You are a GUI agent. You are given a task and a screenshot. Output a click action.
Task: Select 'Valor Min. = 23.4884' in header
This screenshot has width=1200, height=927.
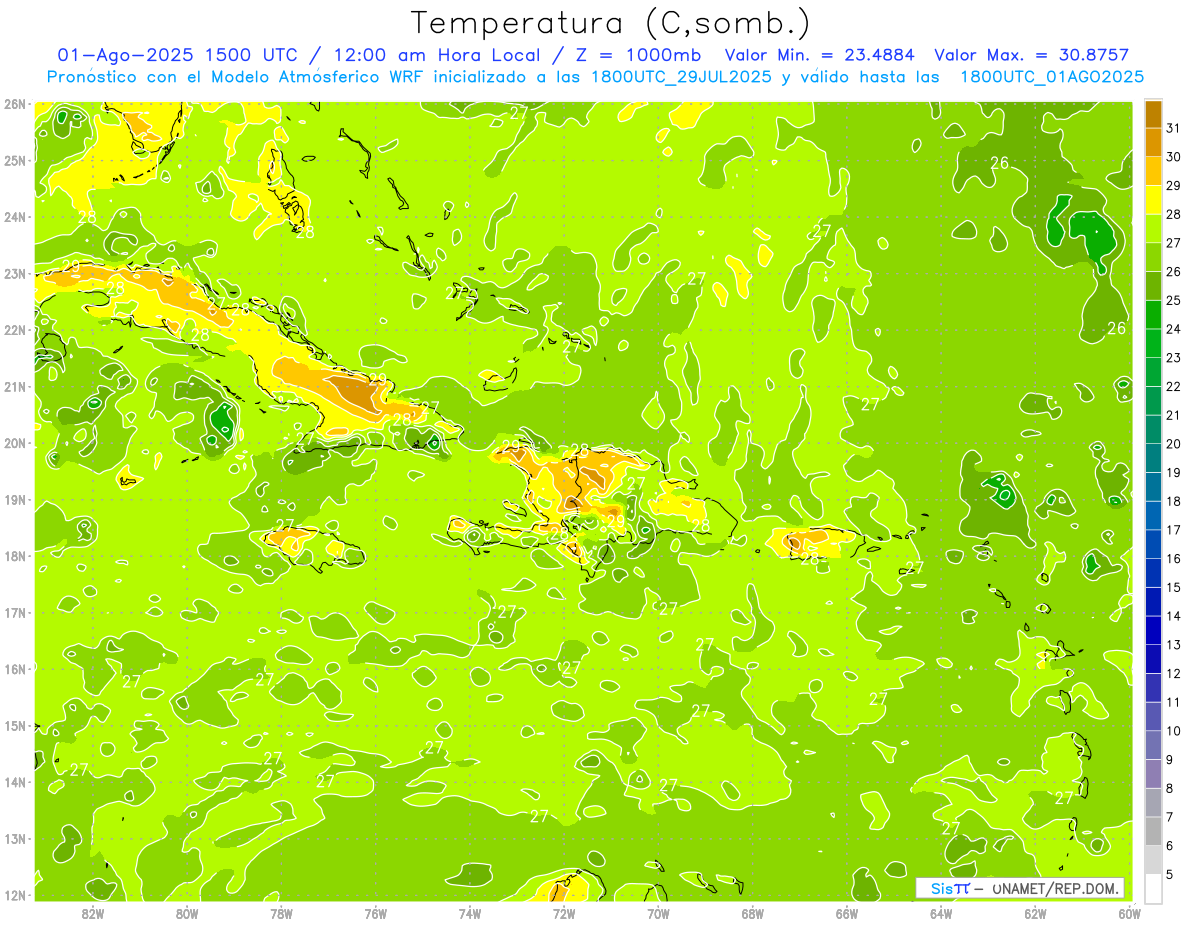pos(820,55)
